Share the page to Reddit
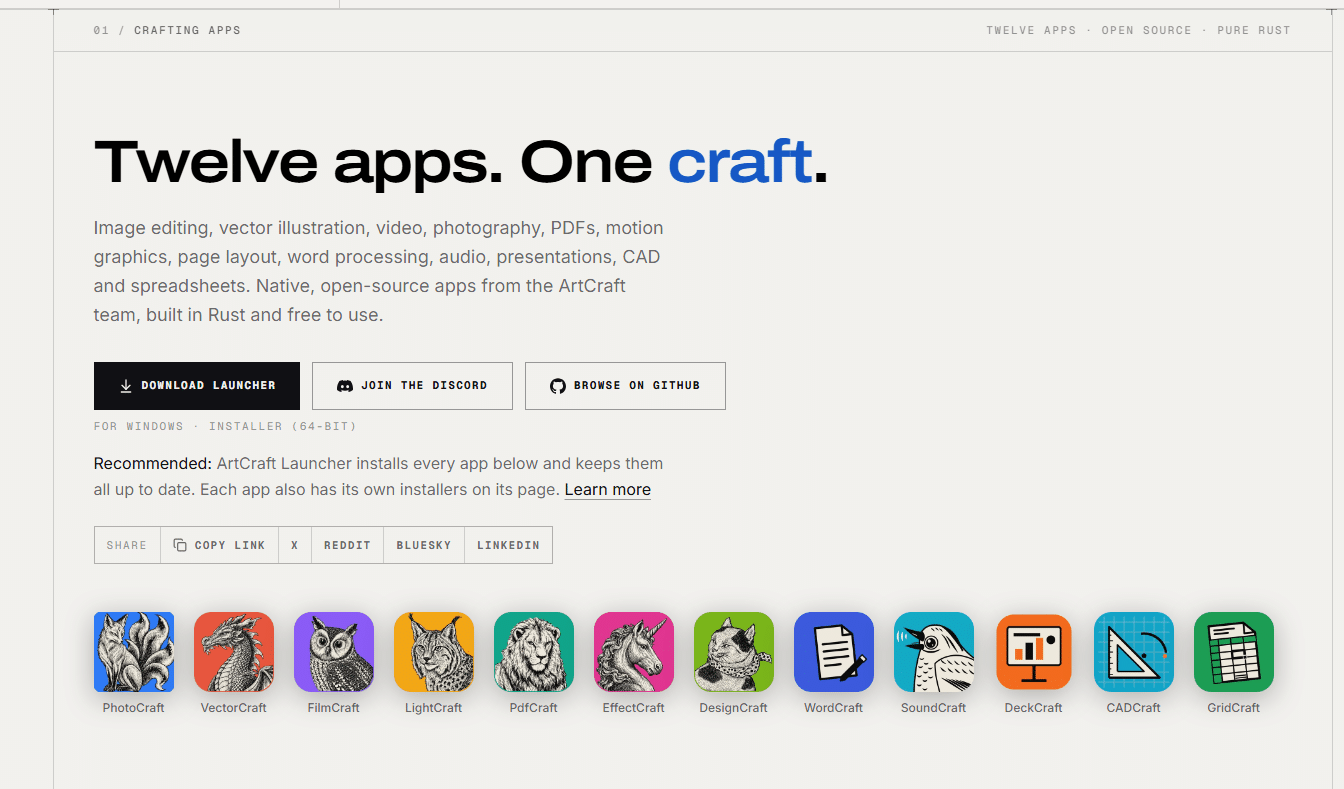 (347, 545)
